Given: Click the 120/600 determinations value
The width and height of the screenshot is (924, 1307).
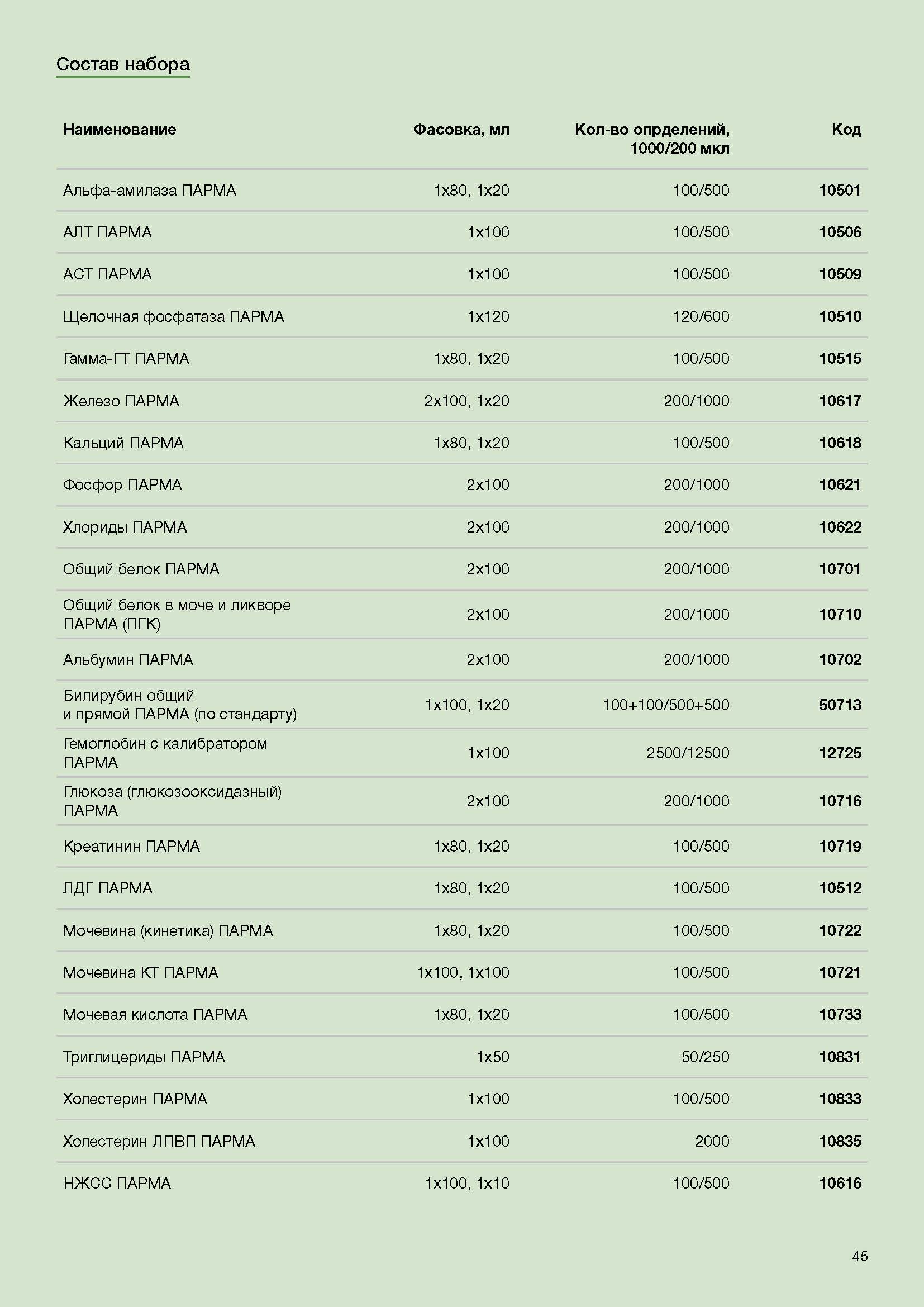Looking at the screenshot, I should coord(701,316).
